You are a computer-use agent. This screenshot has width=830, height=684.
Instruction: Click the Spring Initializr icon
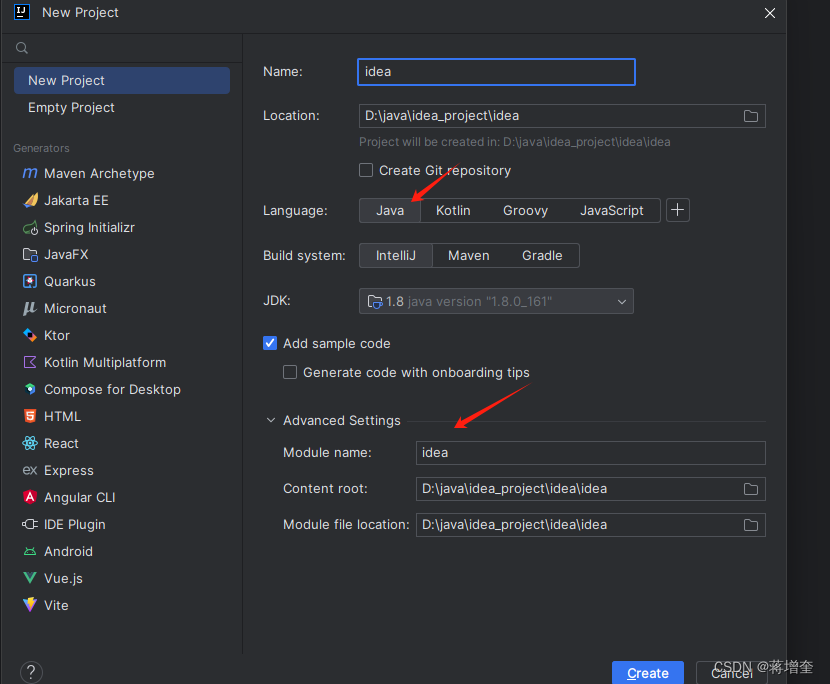(30, 228)
